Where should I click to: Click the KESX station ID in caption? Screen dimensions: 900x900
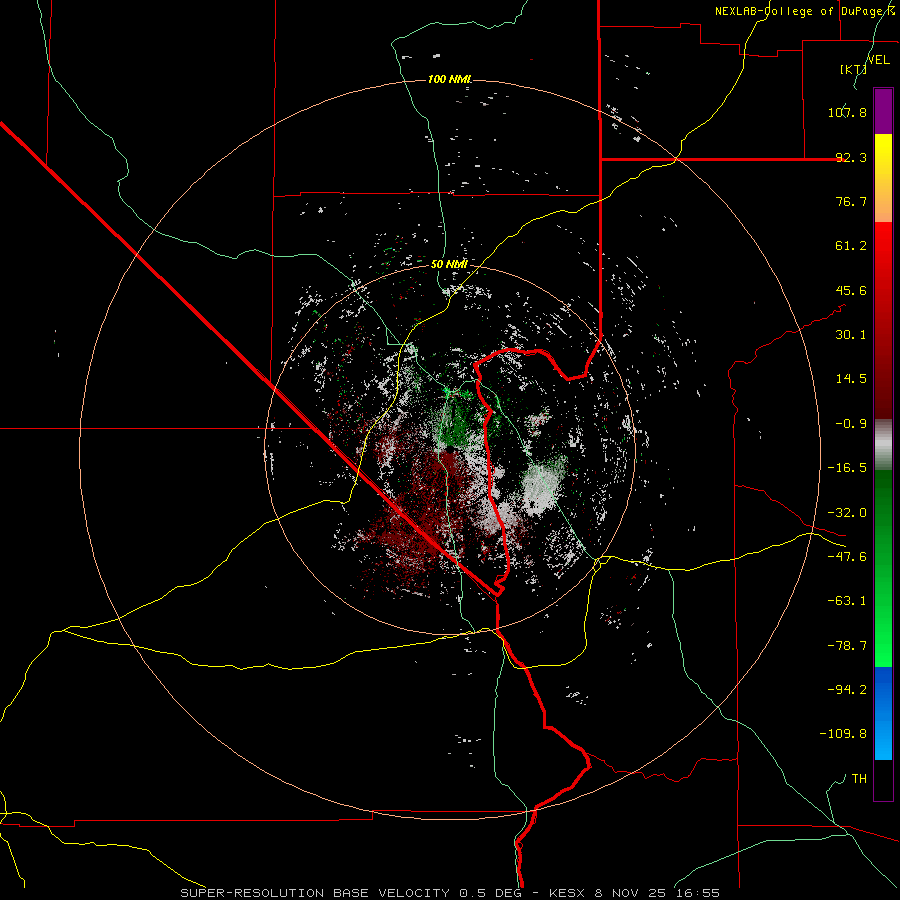click(569, 893)
